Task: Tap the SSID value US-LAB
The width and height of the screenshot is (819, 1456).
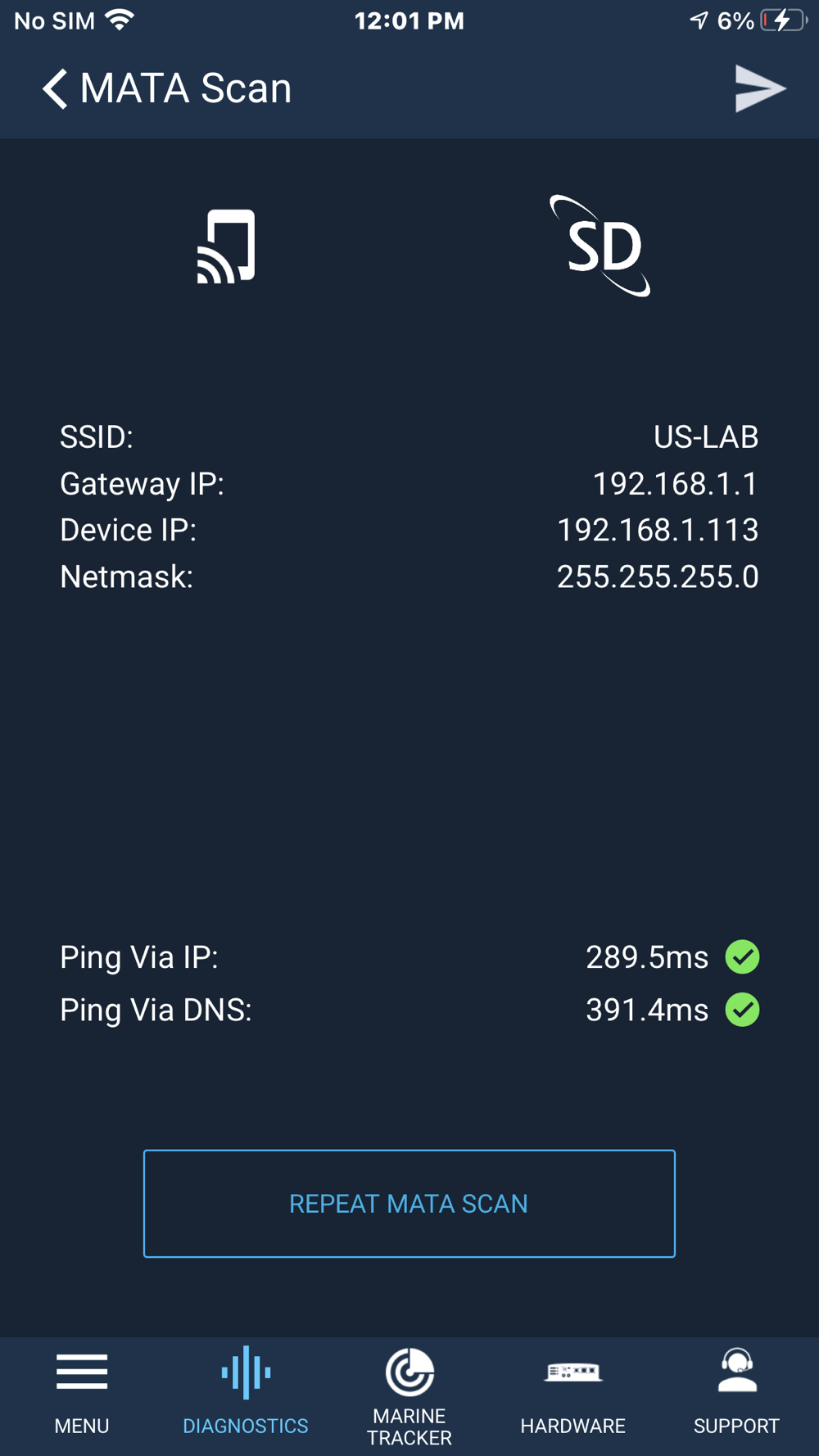Action: [706, 437]
